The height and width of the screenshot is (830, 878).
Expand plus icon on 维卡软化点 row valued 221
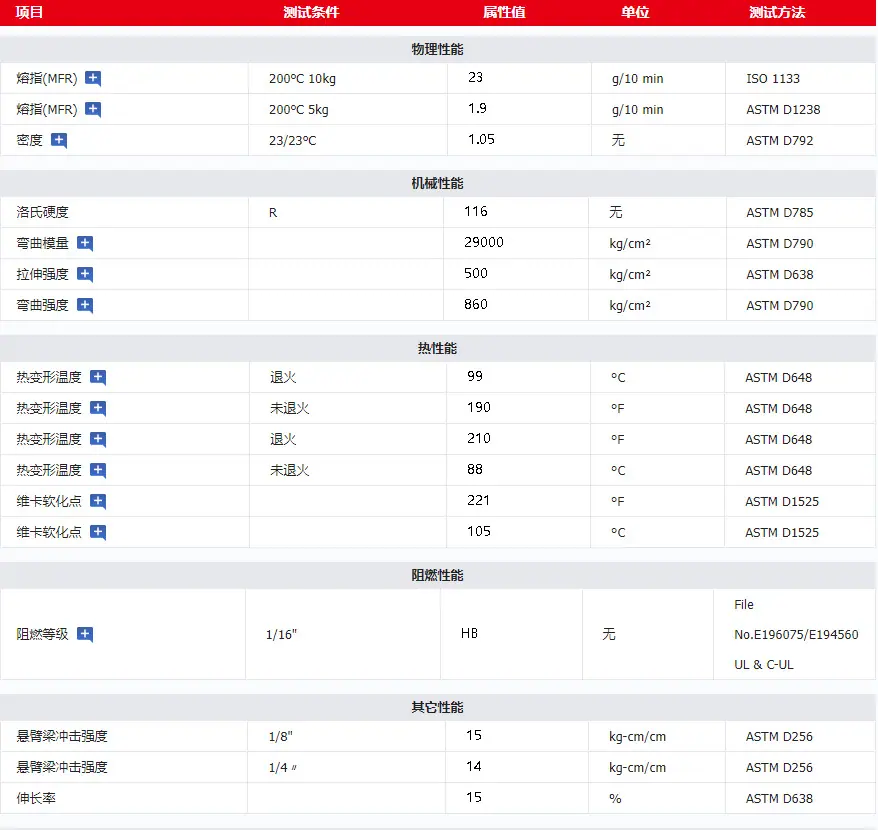click(98, 501)
